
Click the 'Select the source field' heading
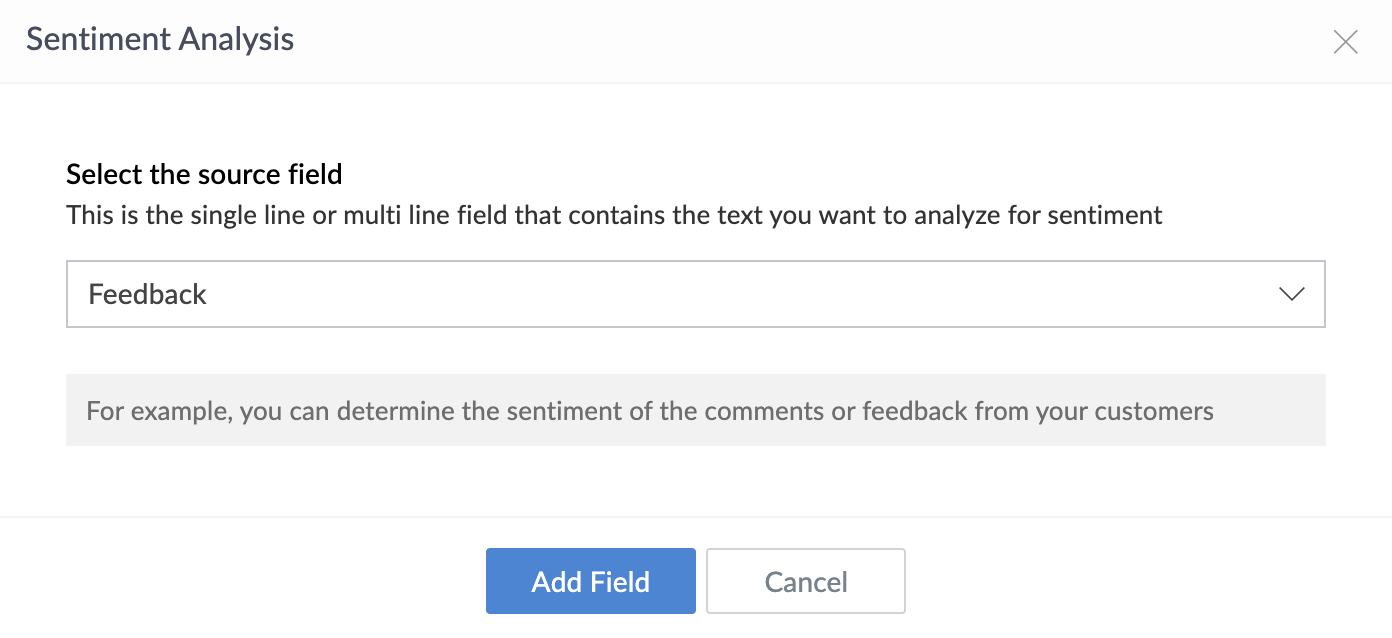tap(204, 174)
